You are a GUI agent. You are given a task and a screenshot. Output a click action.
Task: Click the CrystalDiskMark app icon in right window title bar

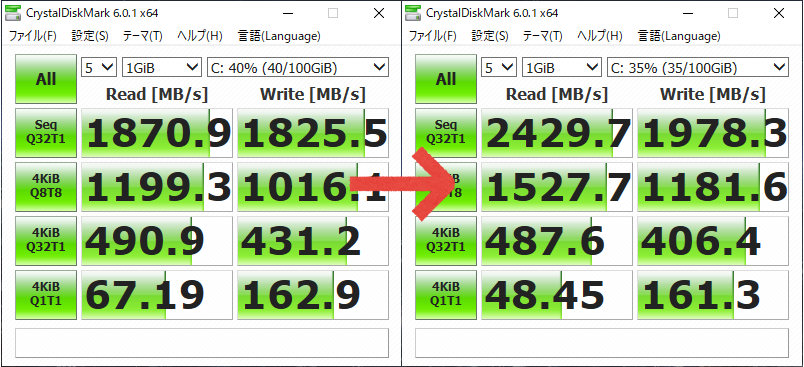click(x=414, y=13)
